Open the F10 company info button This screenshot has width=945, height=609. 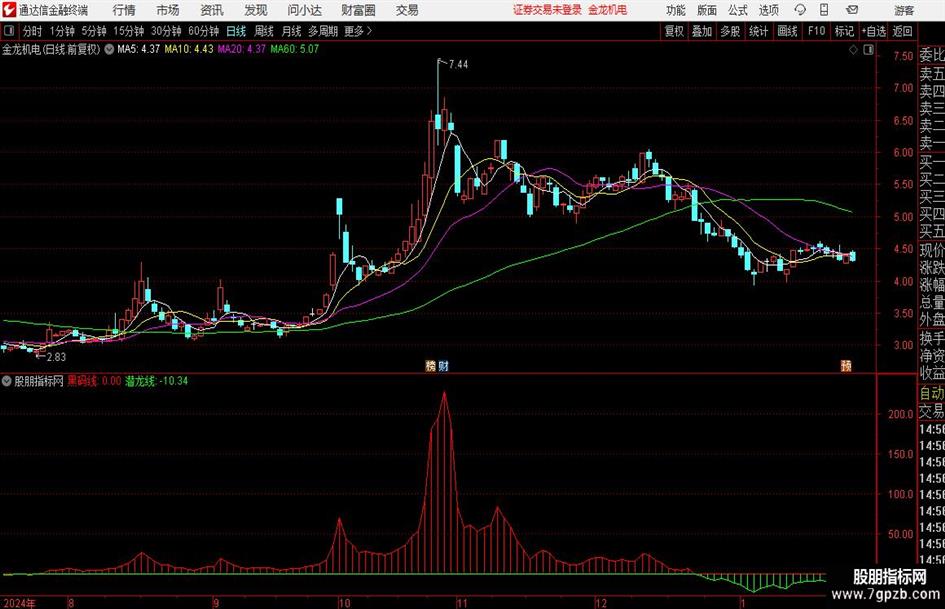(816, 31)
